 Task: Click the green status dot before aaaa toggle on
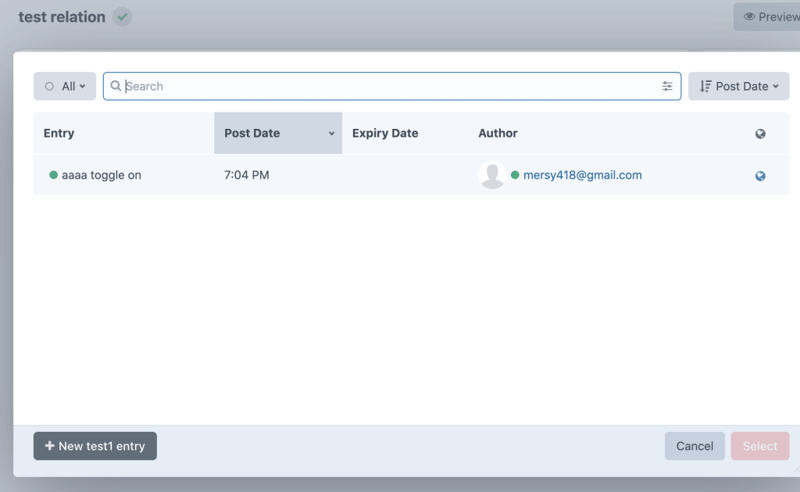point(53,175)
